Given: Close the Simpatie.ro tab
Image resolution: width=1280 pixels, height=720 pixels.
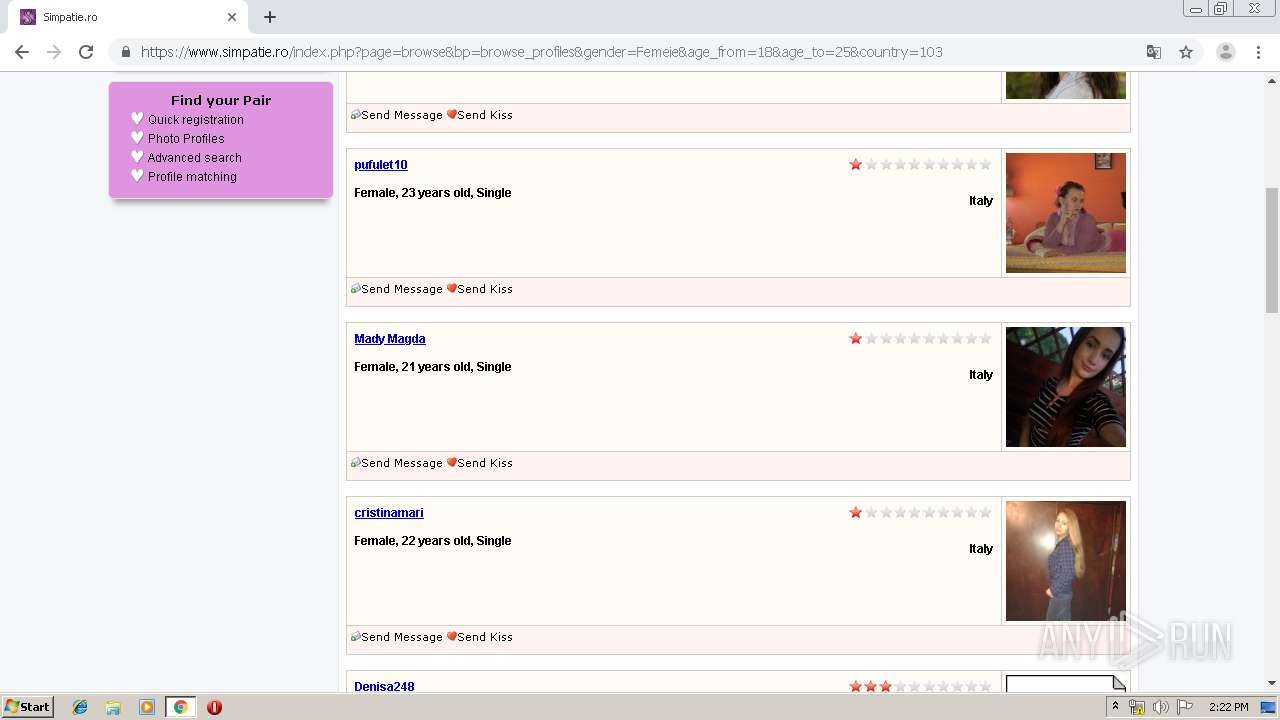Looking at the screenshot, I should click(x=232, y=17).
